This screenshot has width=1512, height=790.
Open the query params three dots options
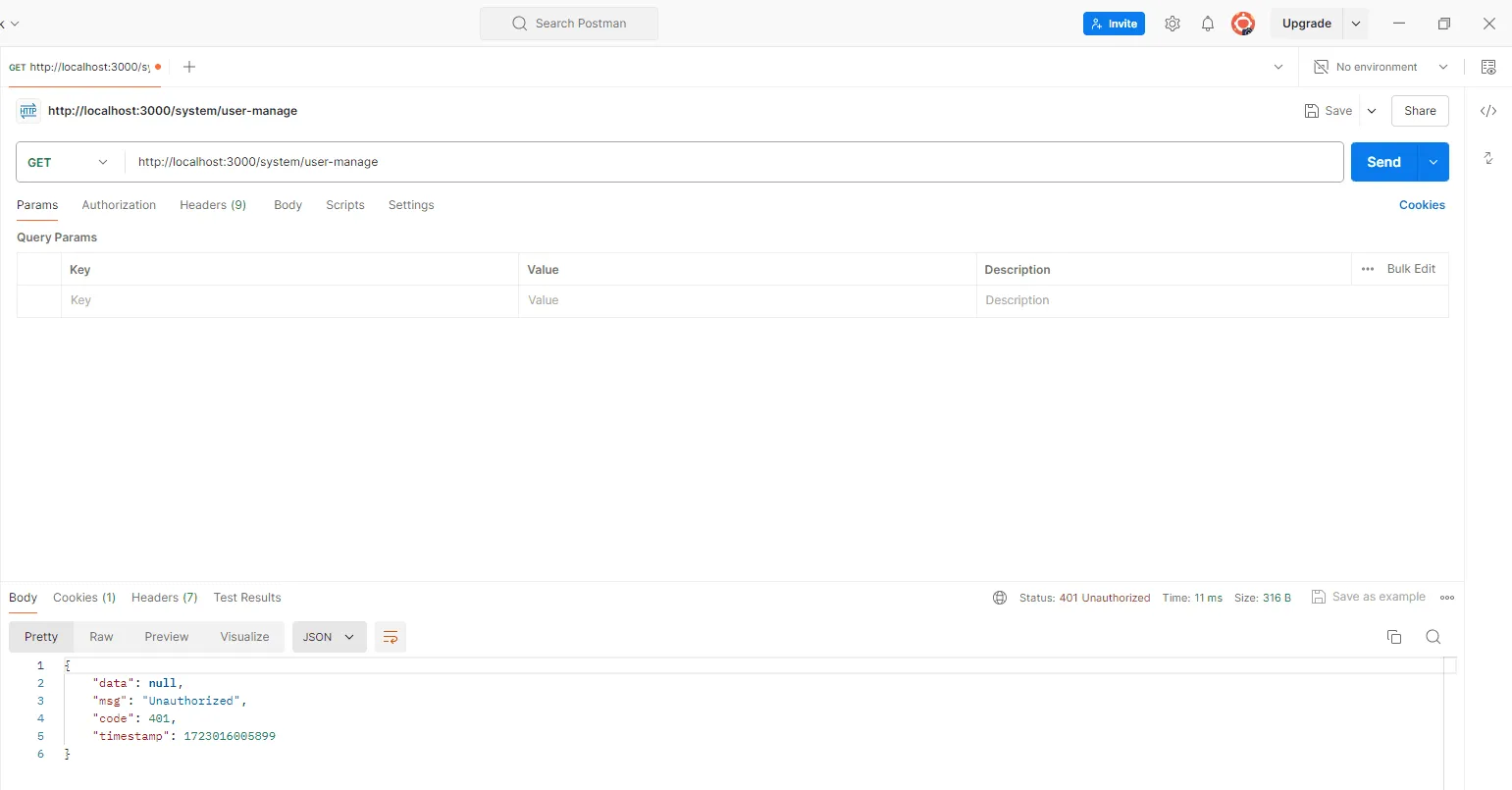pyautogui.click(x=1368, y=269)
